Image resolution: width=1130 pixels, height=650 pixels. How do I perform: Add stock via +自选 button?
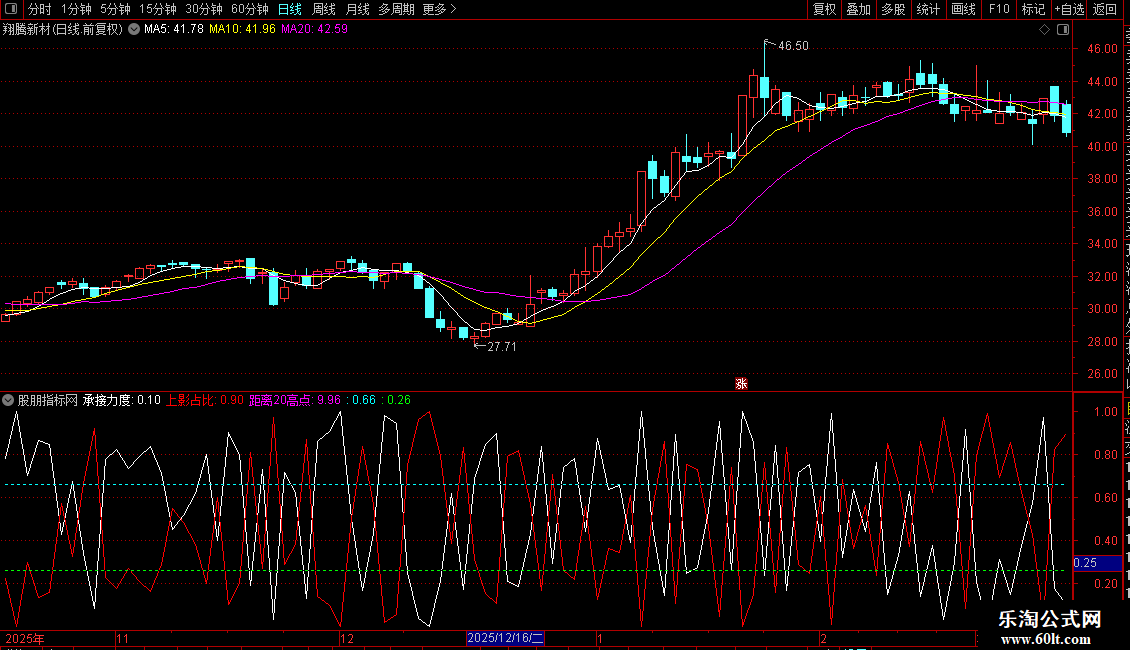pyautogui.click(x=1069, y=9)
